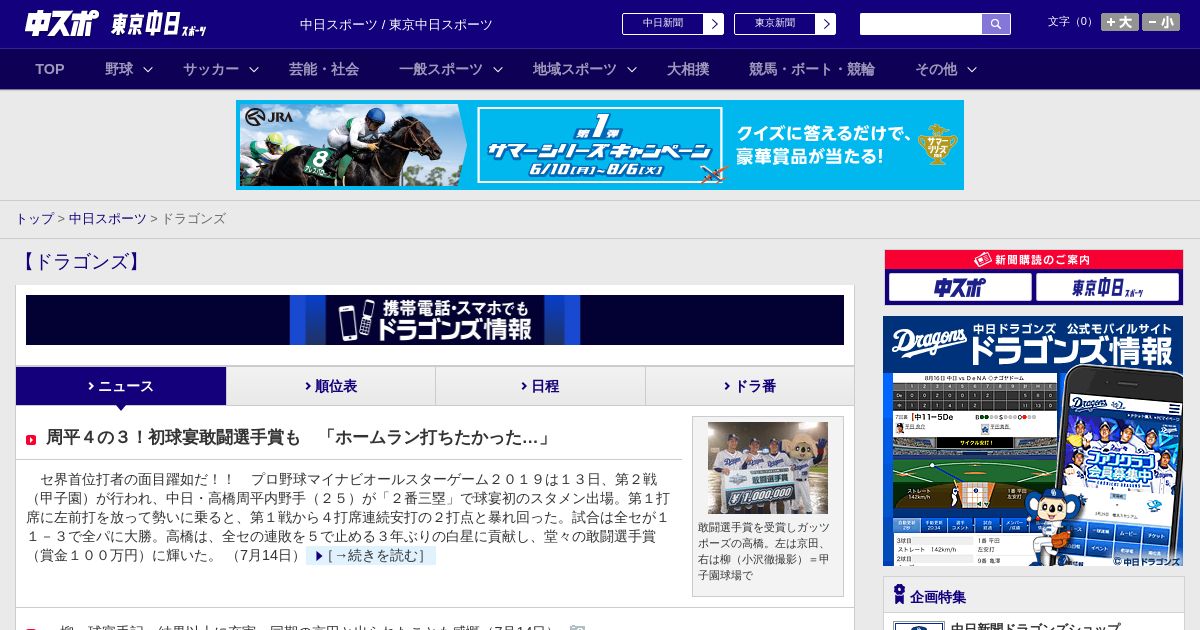
Task: Go to the TOP menu item
Action: 50,69
